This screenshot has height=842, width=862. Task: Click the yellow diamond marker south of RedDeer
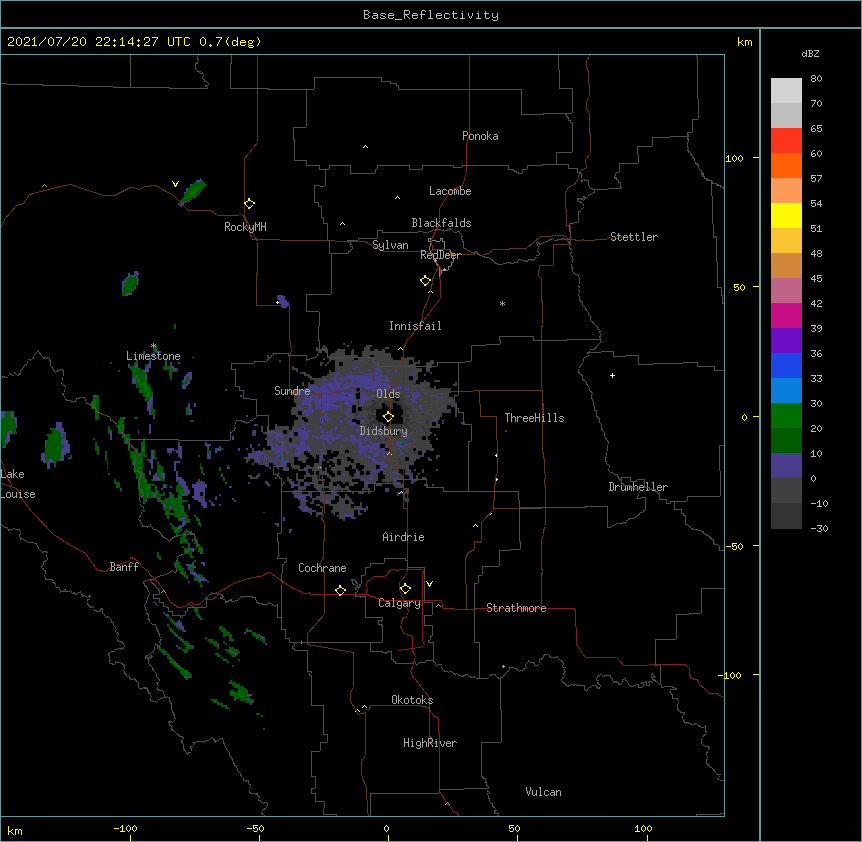coord(425,281)
